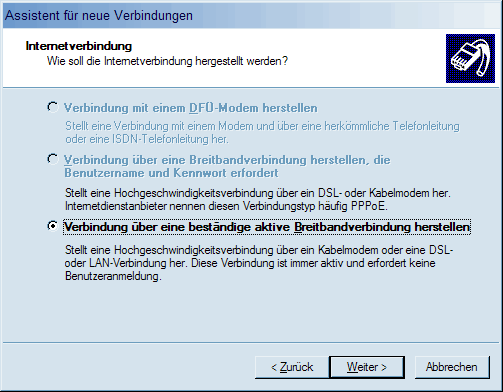Click the description mentioning 'herkömmliche Telefonleitung'
503x392 pixels.
262,126
